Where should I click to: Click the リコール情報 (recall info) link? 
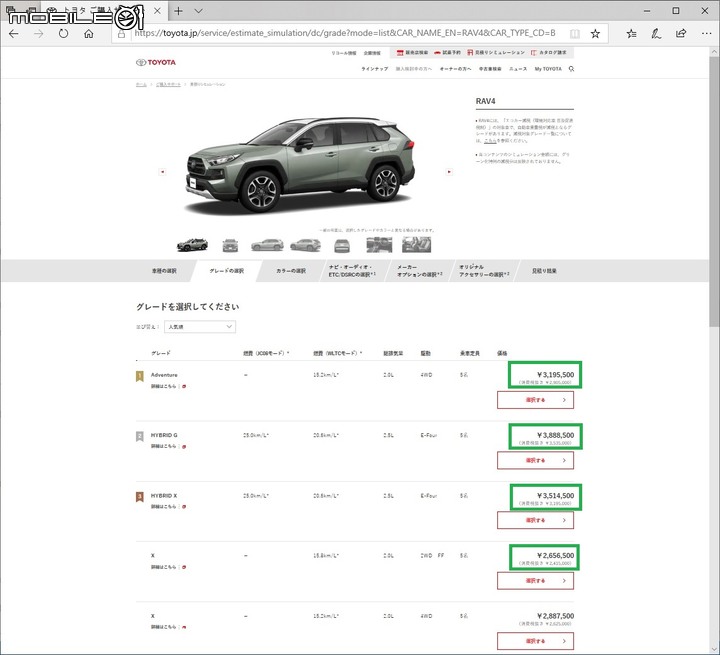click(x=344, y=53)
